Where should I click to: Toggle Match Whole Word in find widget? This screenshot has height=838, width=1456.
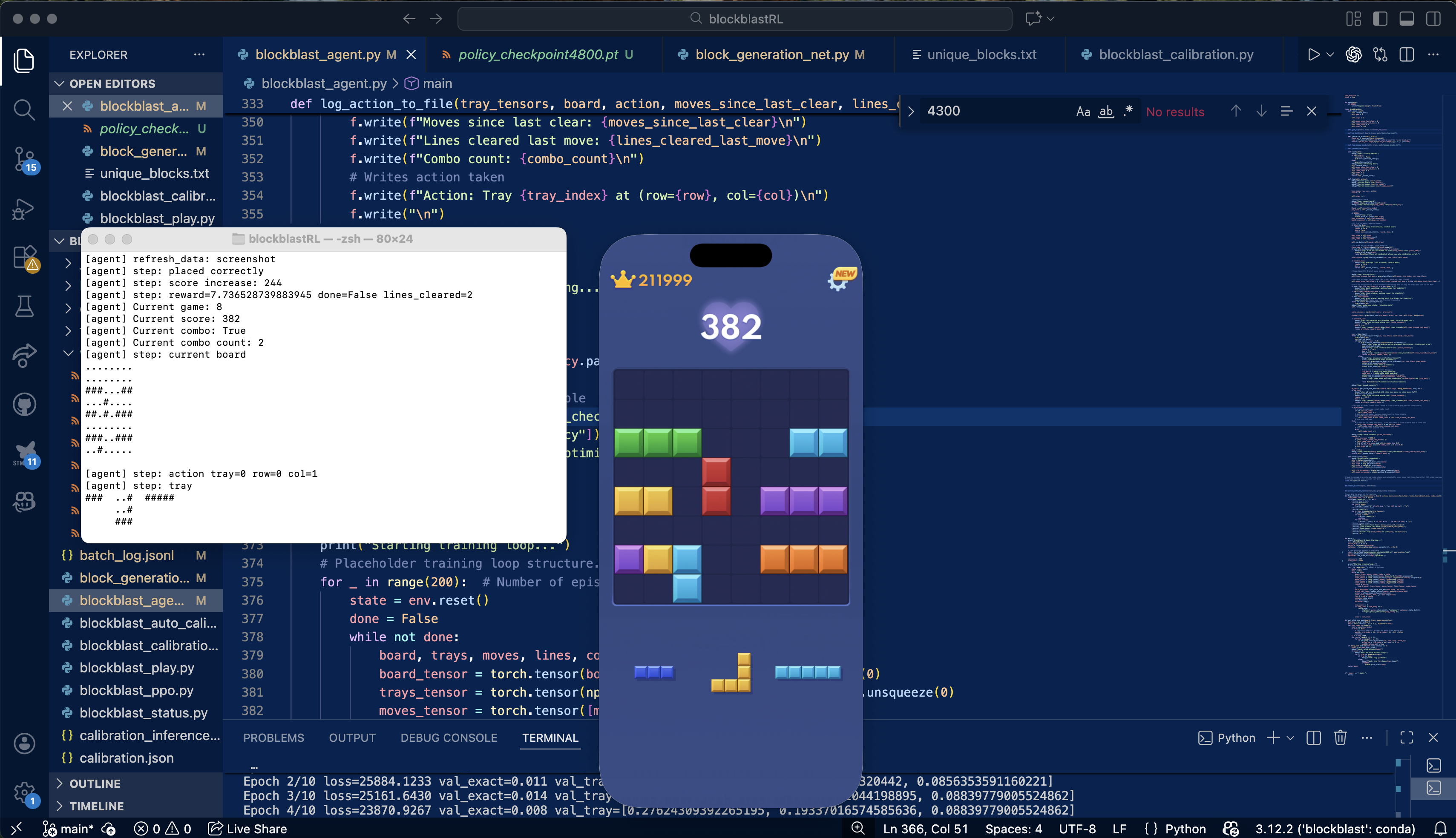pyautogui.click(x=1106, y=112)
